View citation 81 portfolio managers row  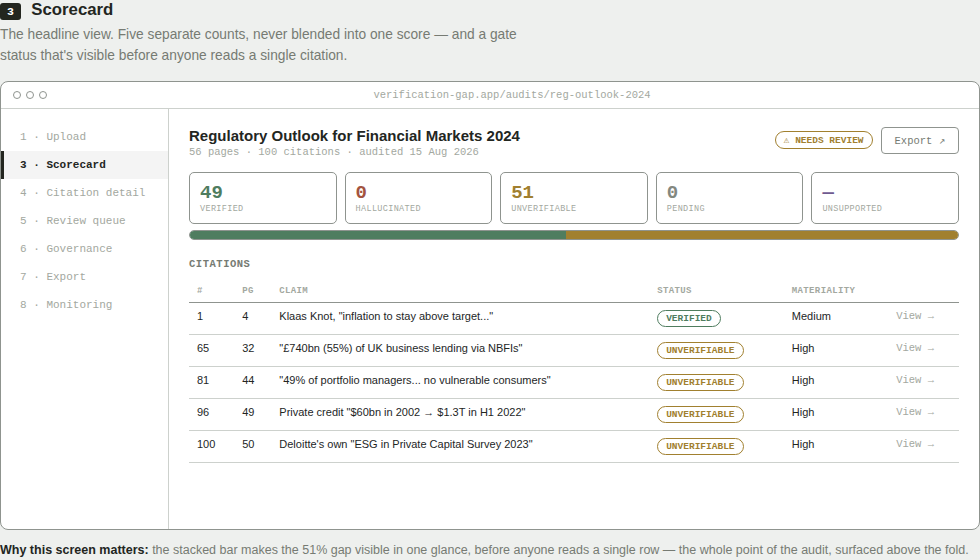pos(914,380)
